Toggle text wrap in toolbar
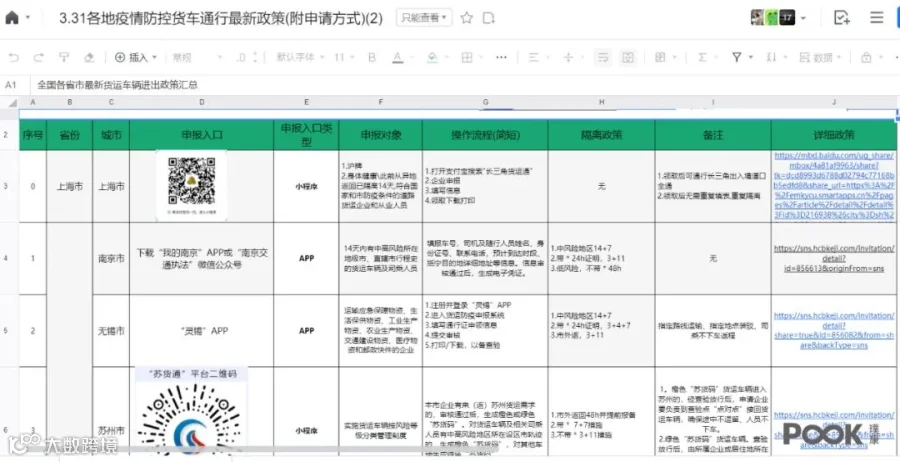The height and width of the screenshot is (462, 900). tap(603, 57)
